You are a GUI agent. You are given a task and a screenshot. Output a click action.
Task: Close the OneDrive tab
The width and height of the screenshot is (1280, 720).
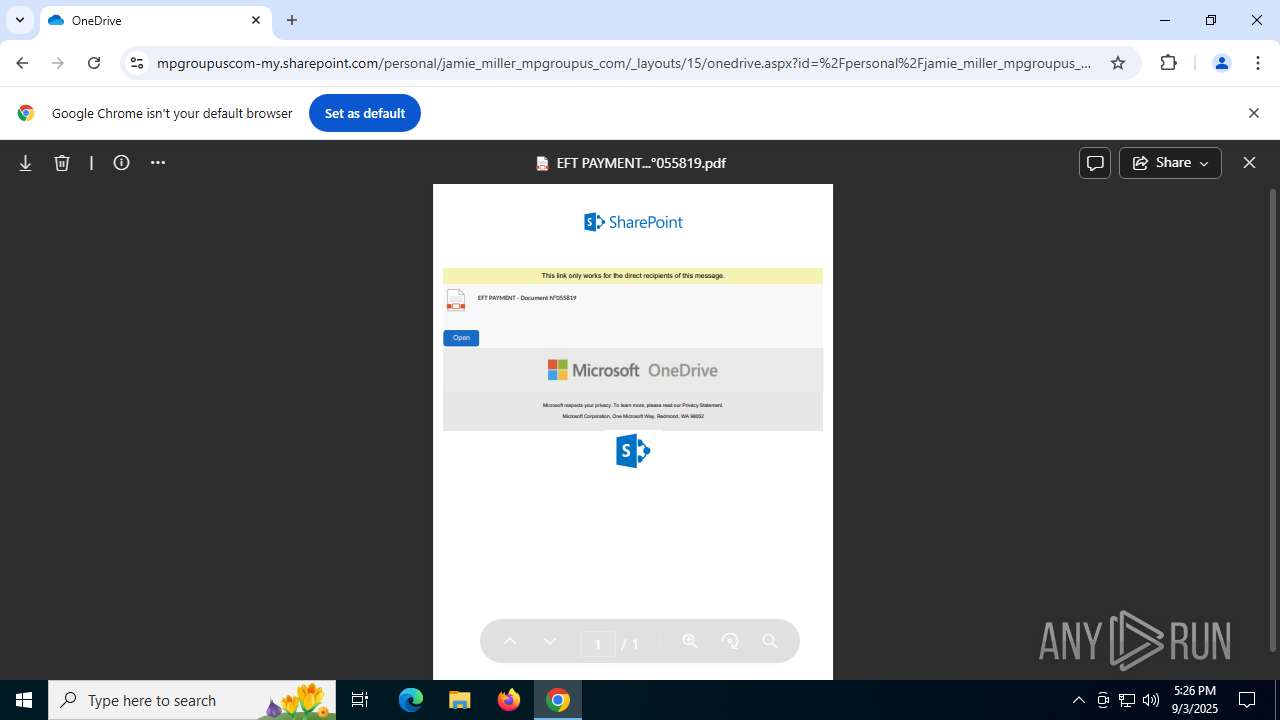pyautogui.click(x=256, y=20)
